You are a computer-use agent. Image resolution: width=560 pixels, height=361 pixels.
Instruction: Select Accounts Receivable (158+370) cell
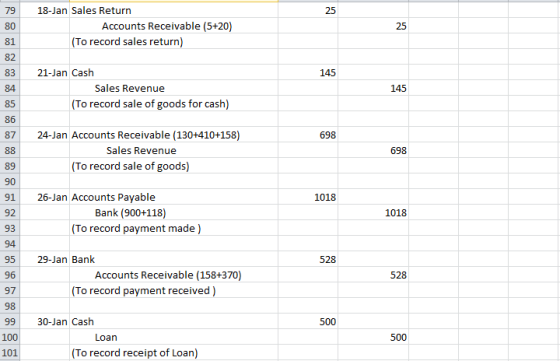point(174,275)
